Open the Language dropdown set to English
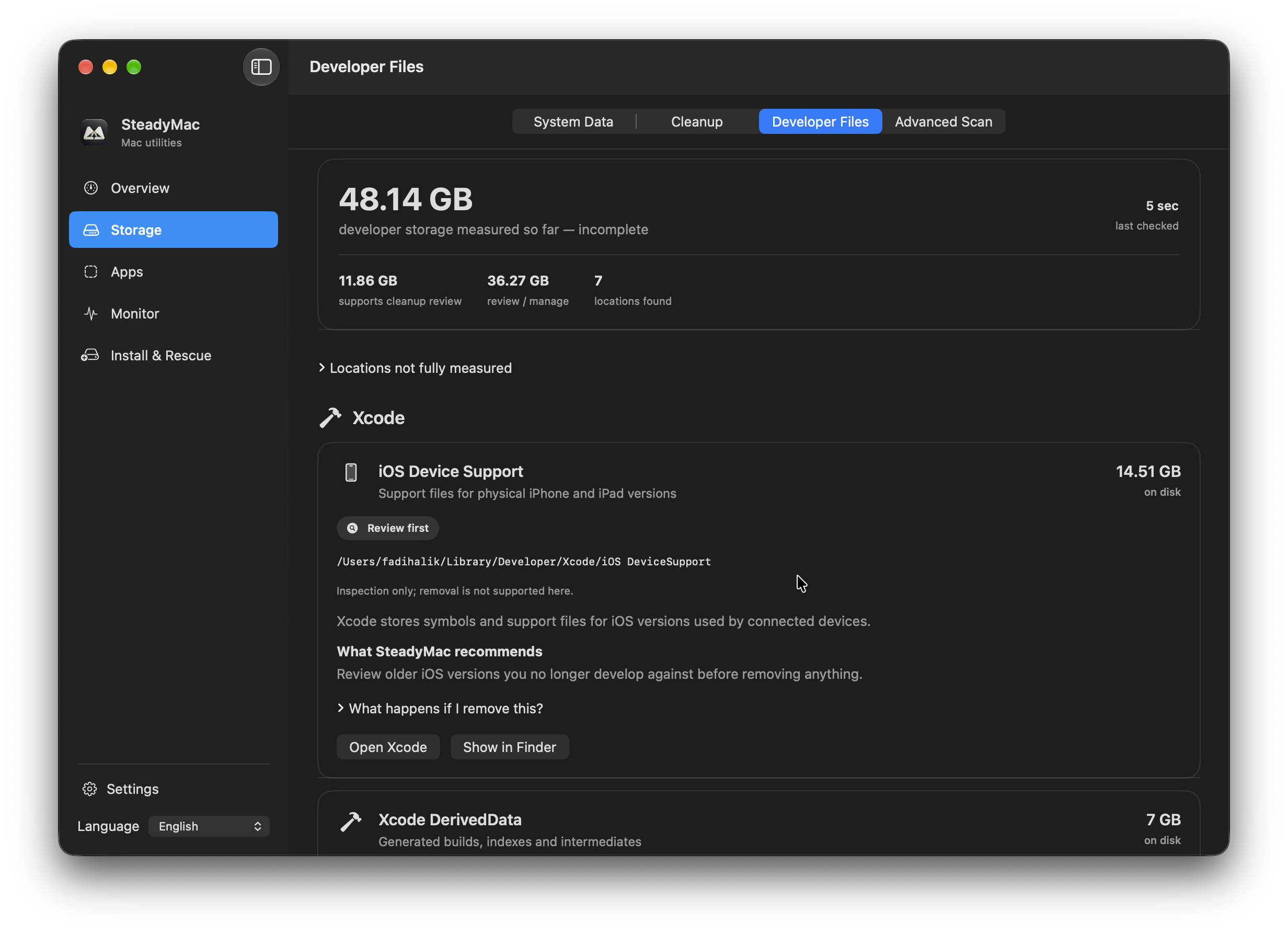 pos(209,826)
